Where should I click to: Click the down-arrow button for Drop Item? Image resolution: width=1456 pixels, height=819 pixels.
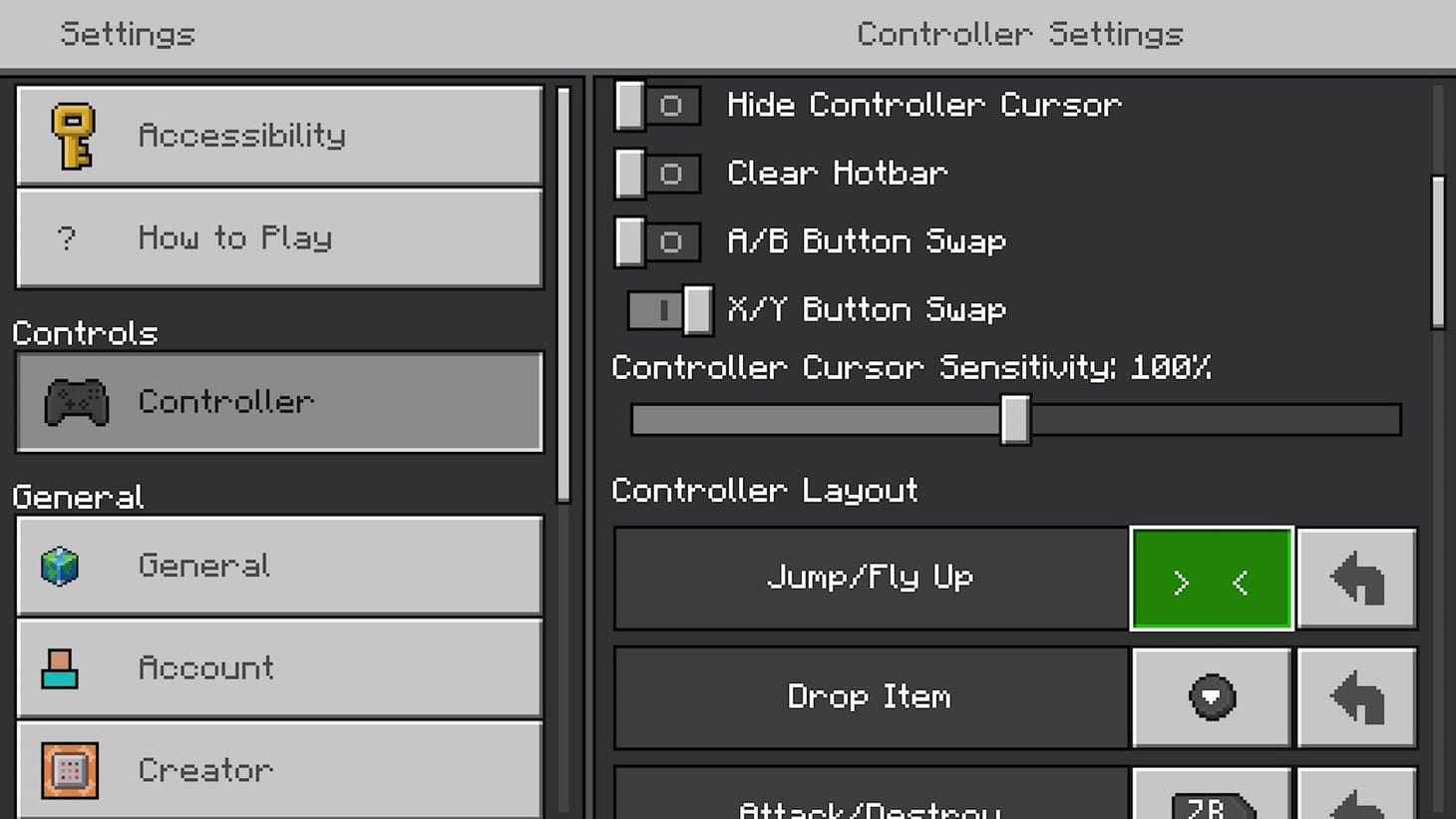pyautogui.click(x=1211, y=696)
